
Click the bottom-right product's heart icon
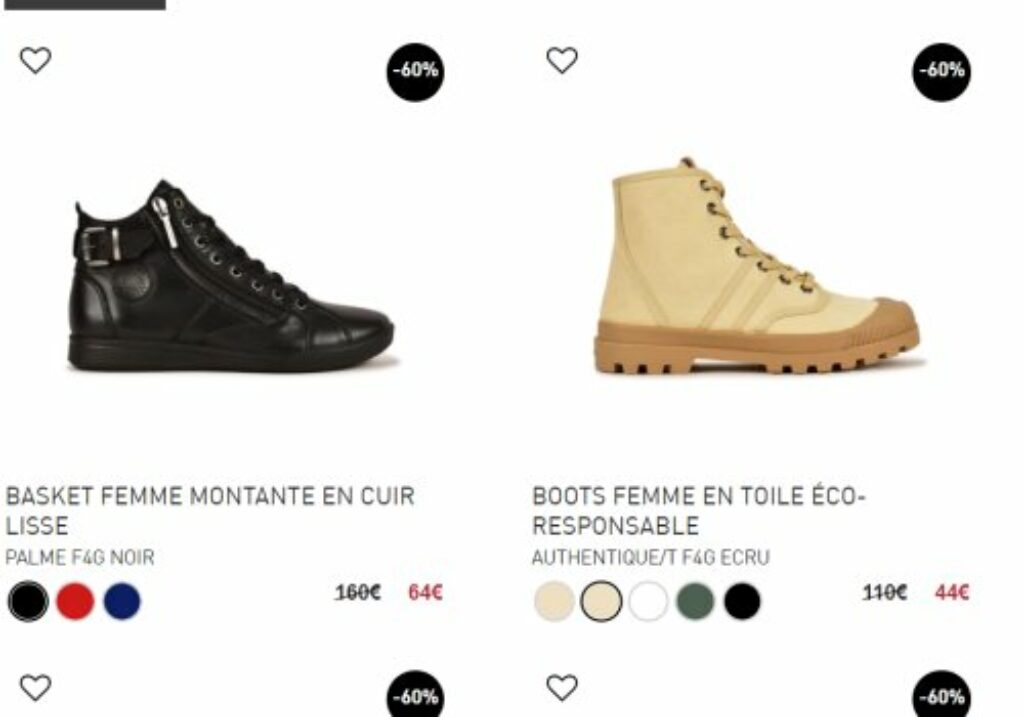click(562, 687)
